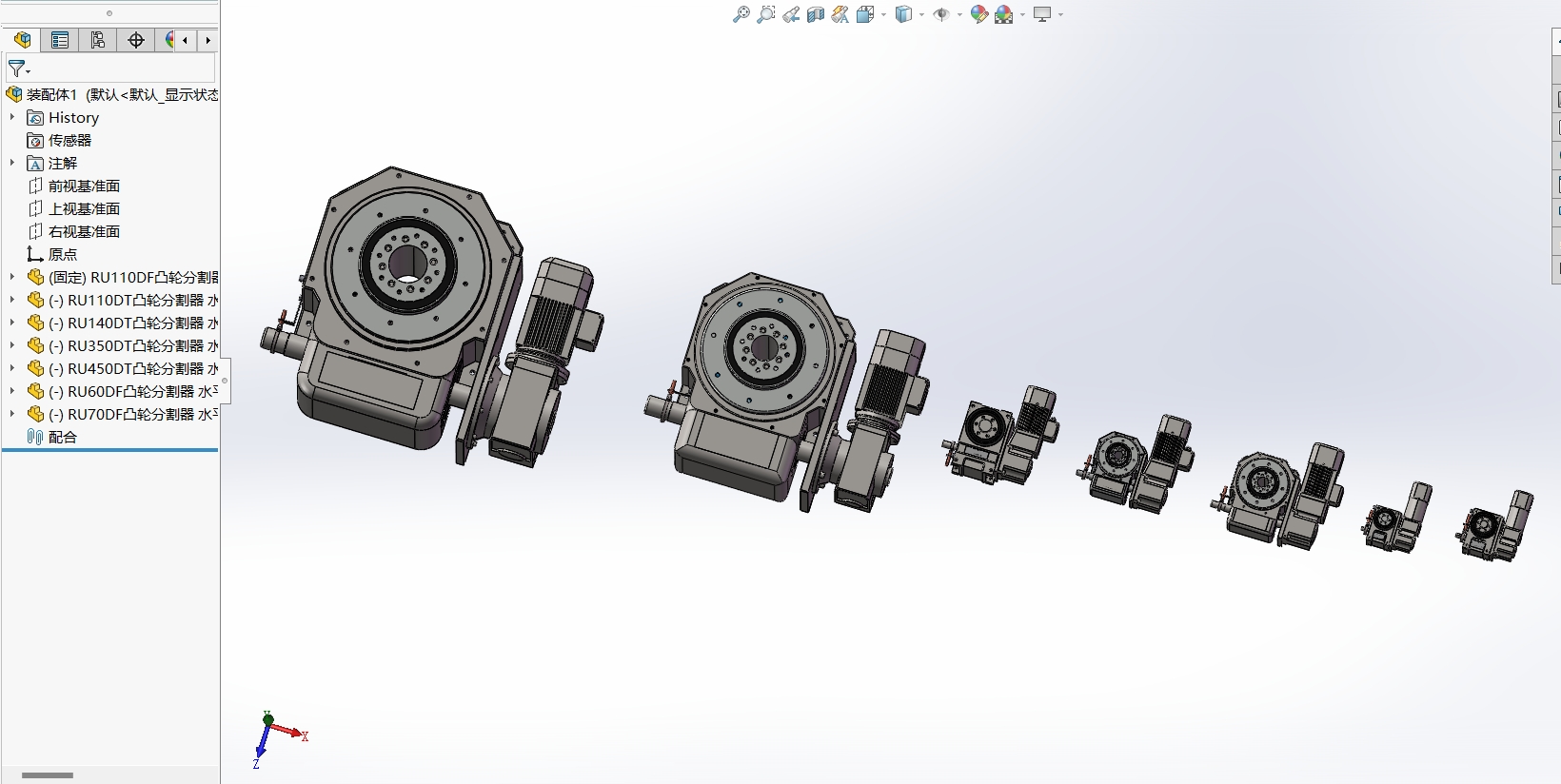Select (固定) RU110DF凸轮分割器 component
The height and width of the screenshot is (784, 1561).
pyautogui.click(x=133, y=277)
